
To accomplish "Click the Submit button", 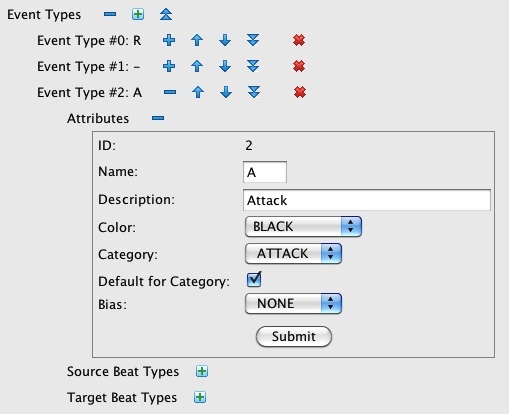I will (294, 336).
